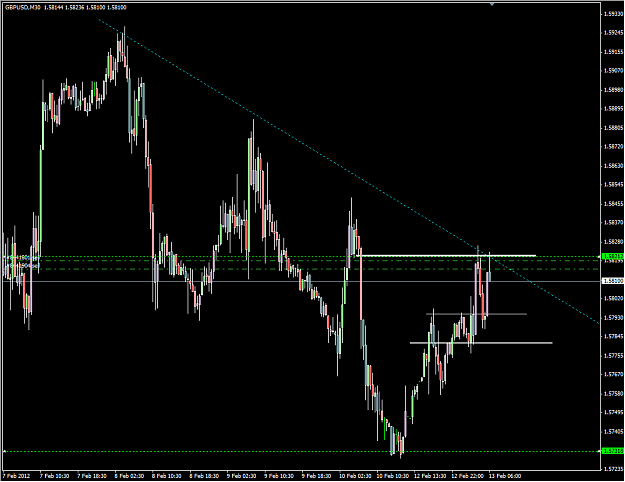Click the 1.57405 price axis label
The height and width of the screenshot is (482, 625).
[613, 432]
